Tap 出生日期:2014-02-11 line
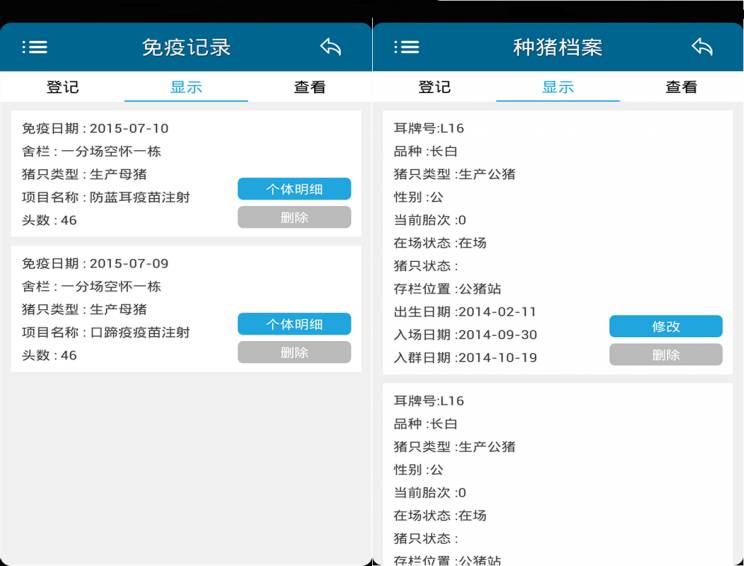 pyautogui.click(x=465, y=312)
